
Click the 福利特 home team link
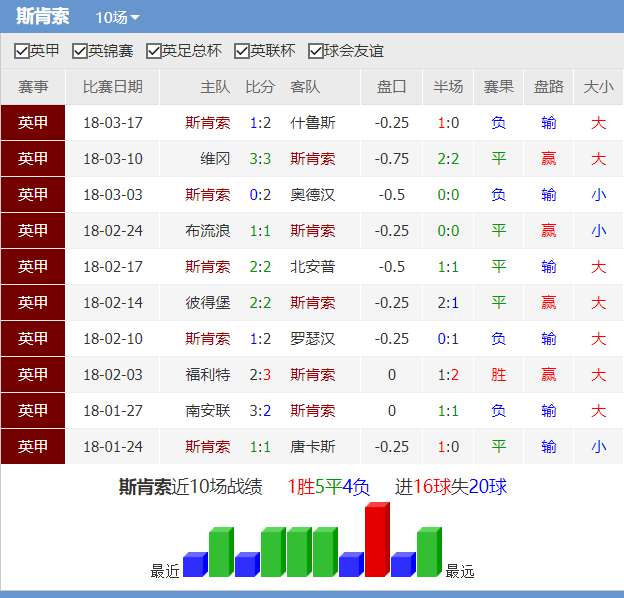tap(208, 375)
